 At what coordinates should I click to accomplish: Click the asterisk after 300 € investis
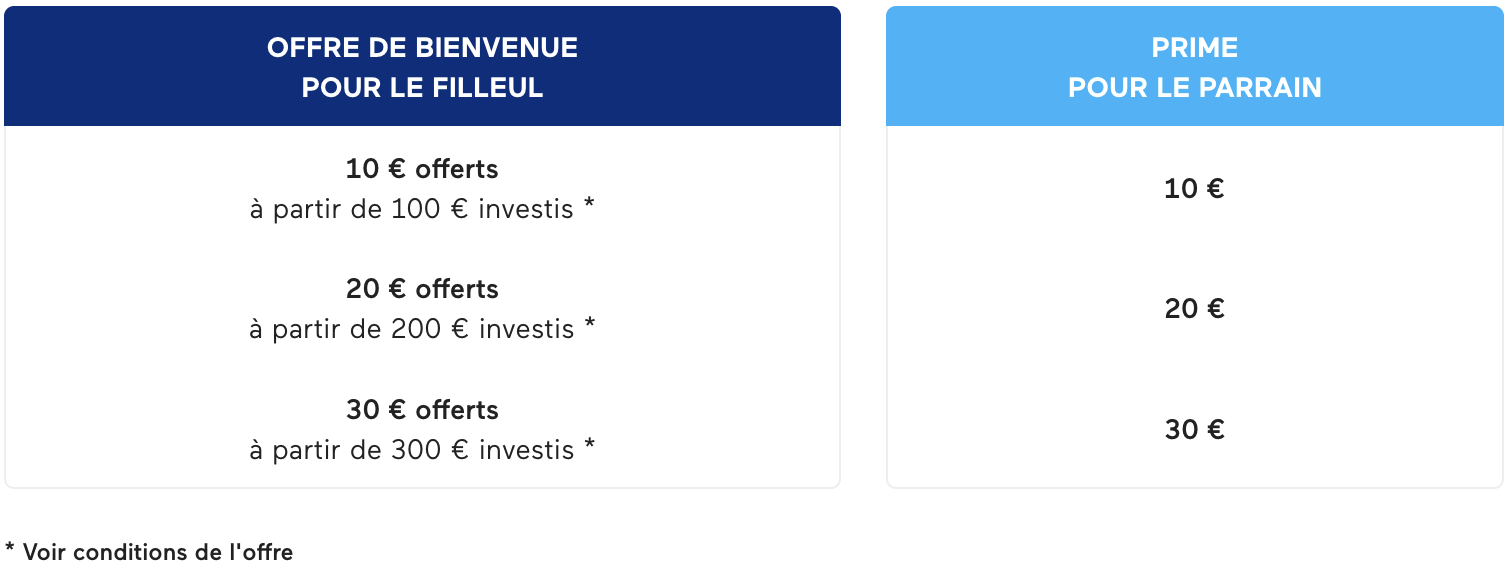pyautogui.click(x=589, y=446)
